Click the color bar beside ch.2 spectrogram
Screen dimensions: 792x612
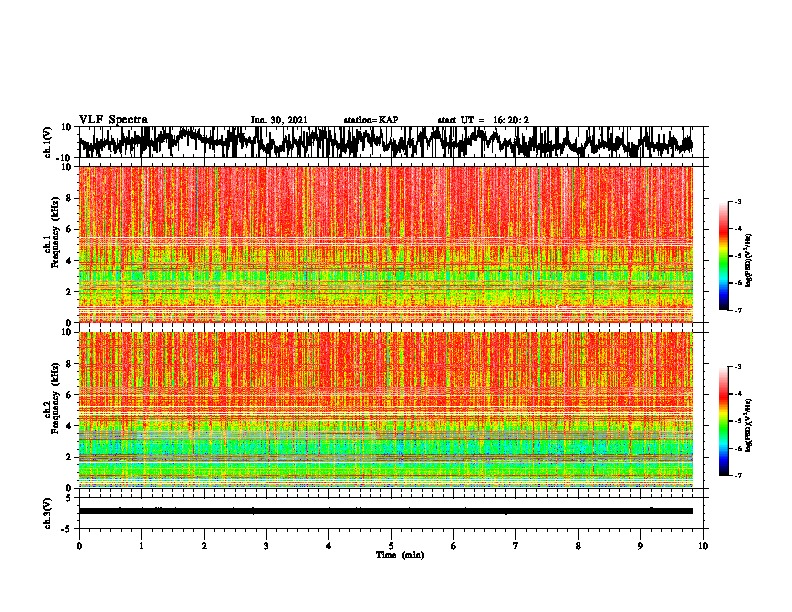(724, 421)
